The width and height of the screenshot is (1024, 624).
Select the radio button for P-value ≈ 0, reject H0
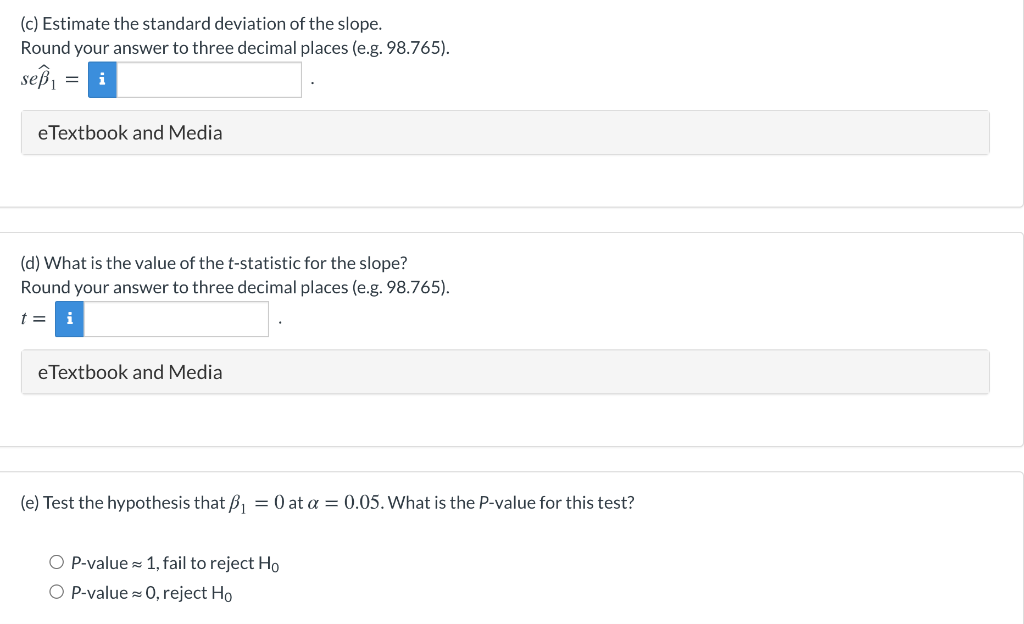coord(57,592)
